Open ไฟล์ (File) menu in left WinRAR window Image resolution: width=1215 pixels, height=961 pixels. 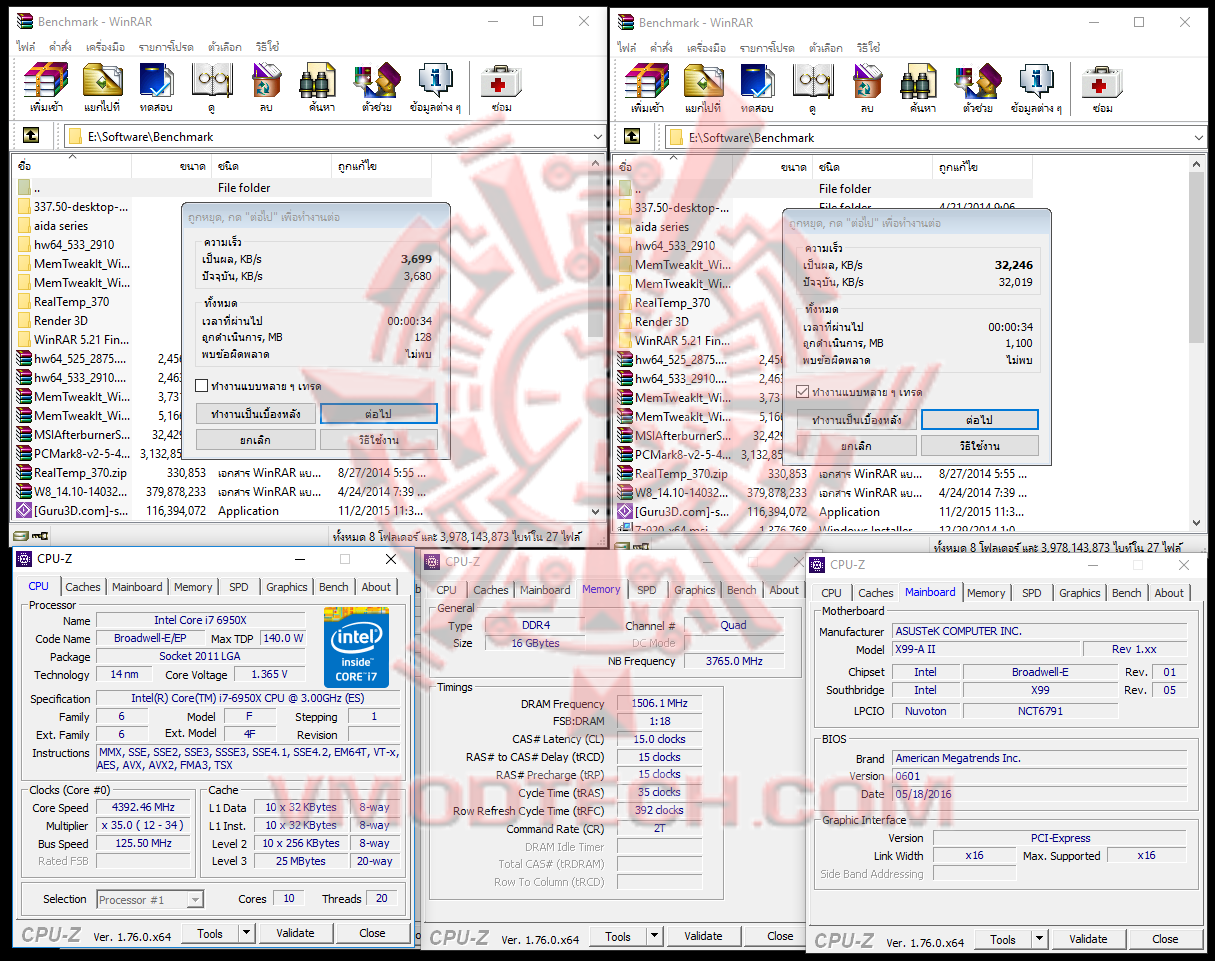click(26, 47)
